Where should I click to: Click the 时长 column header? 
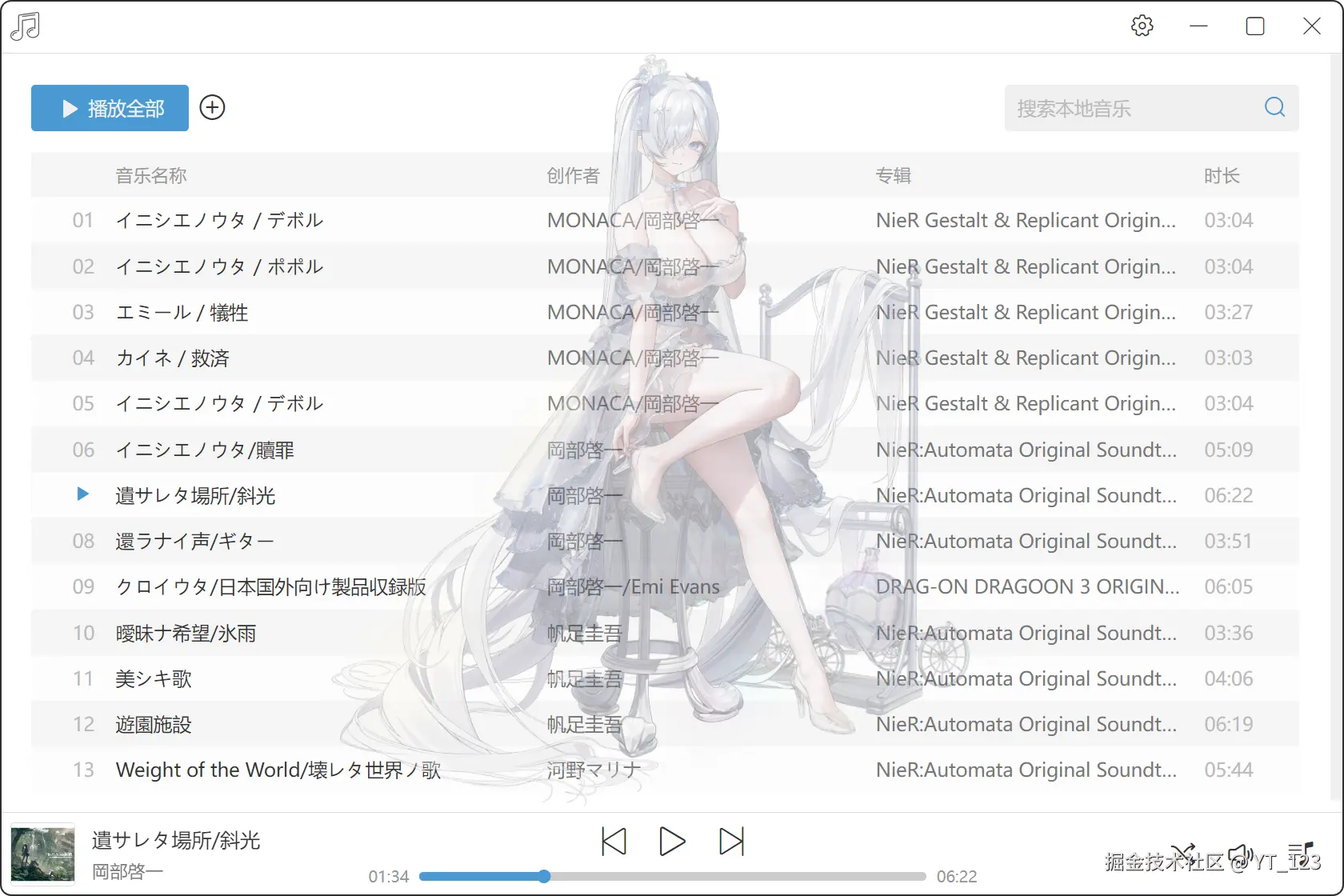click(1222, 175)
